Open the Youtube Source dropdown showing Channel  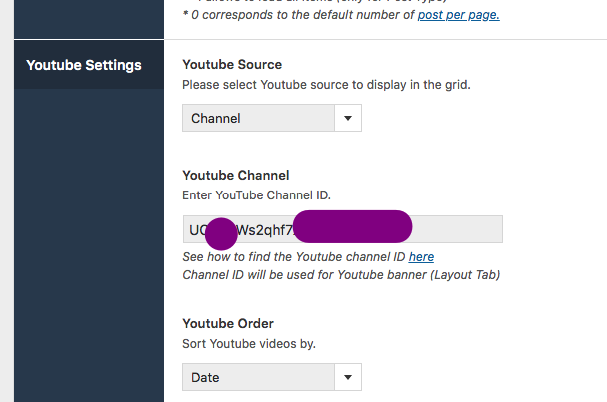click(x=258, y=118)
